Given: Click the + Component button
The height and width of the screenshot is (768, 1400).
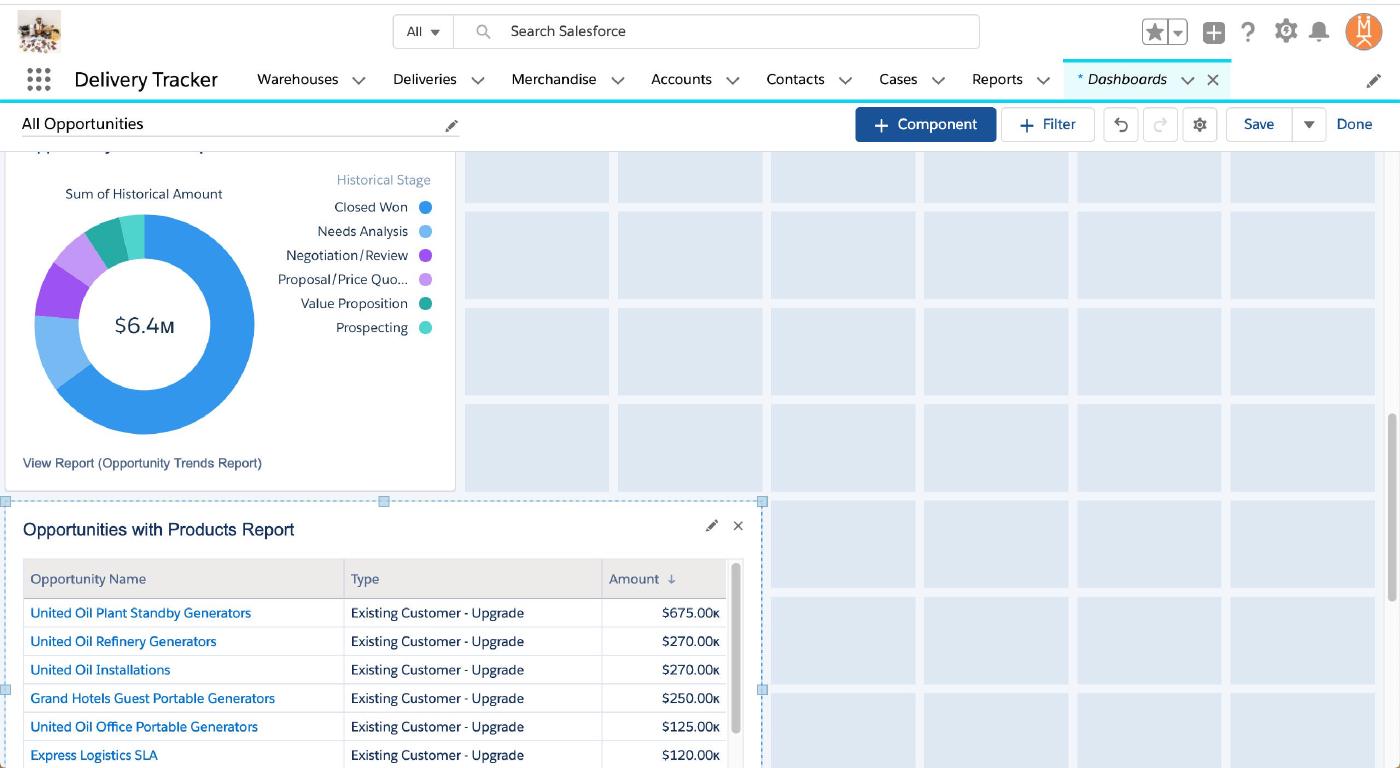Looking at the screenshot, I should pos(925,125).
